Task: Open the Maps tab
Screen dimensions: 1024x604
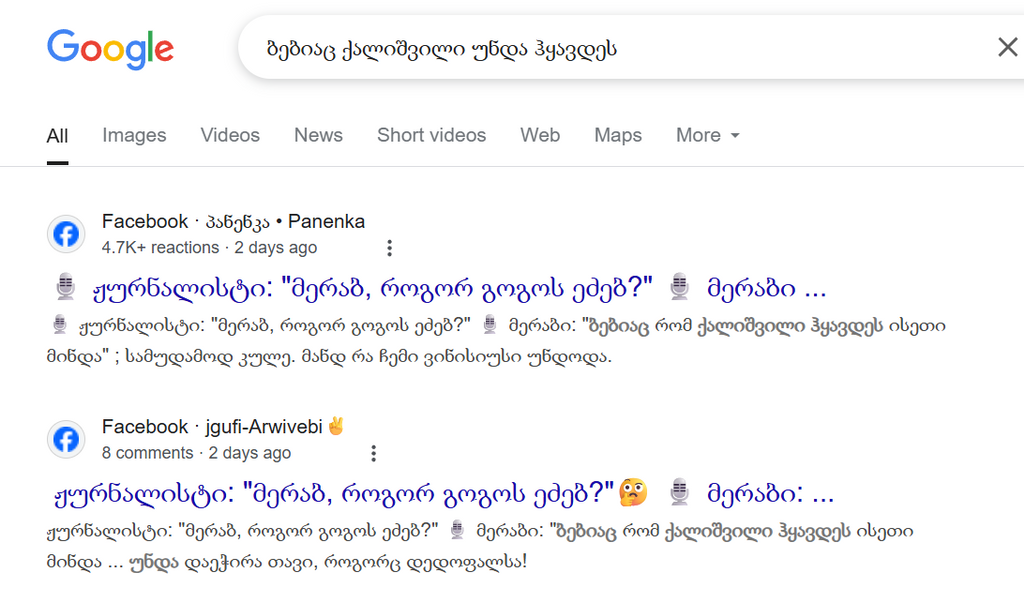Action: click(x=618, y=135)
